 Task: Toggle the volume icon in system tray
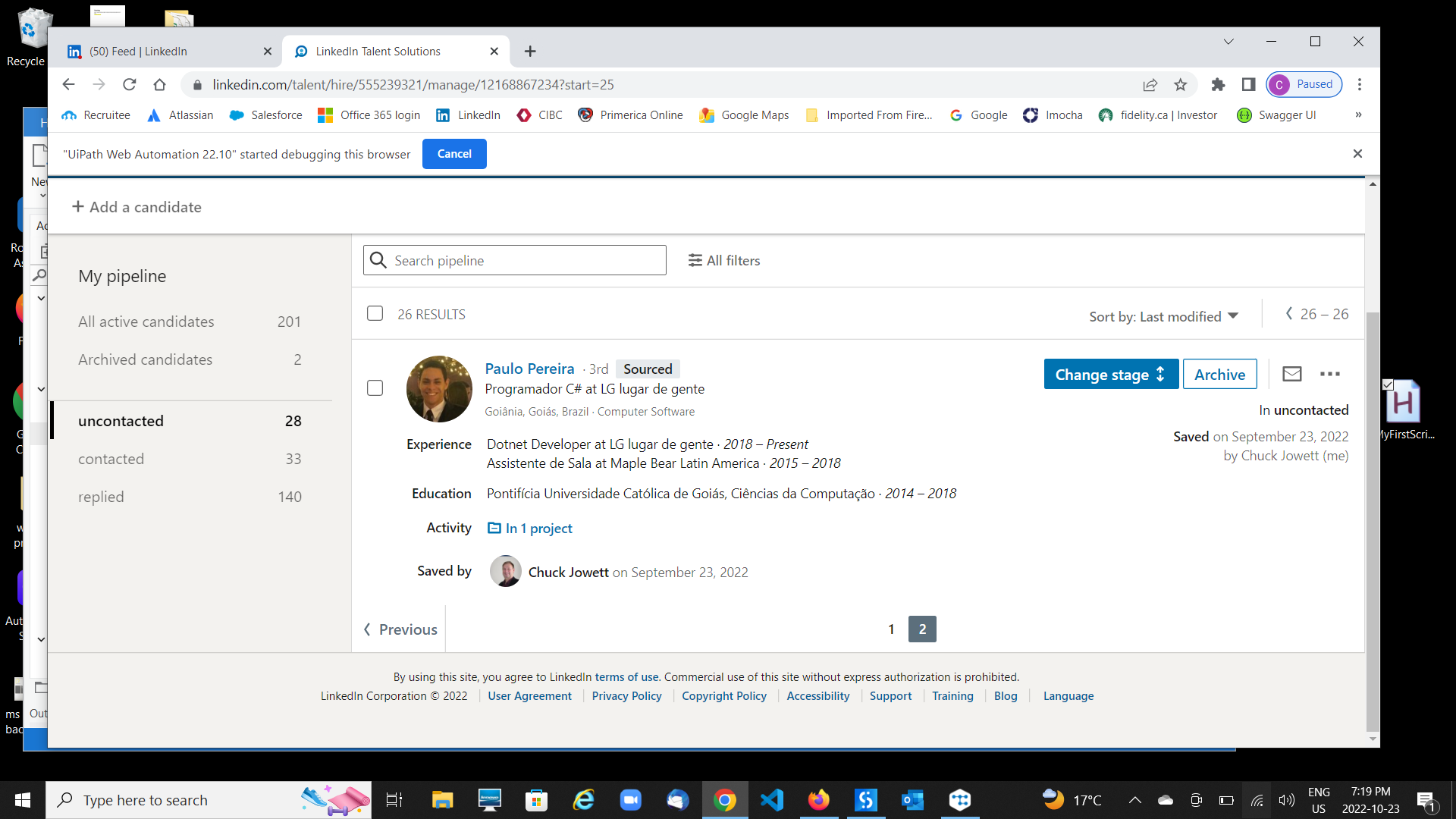tap(1286, 799)
